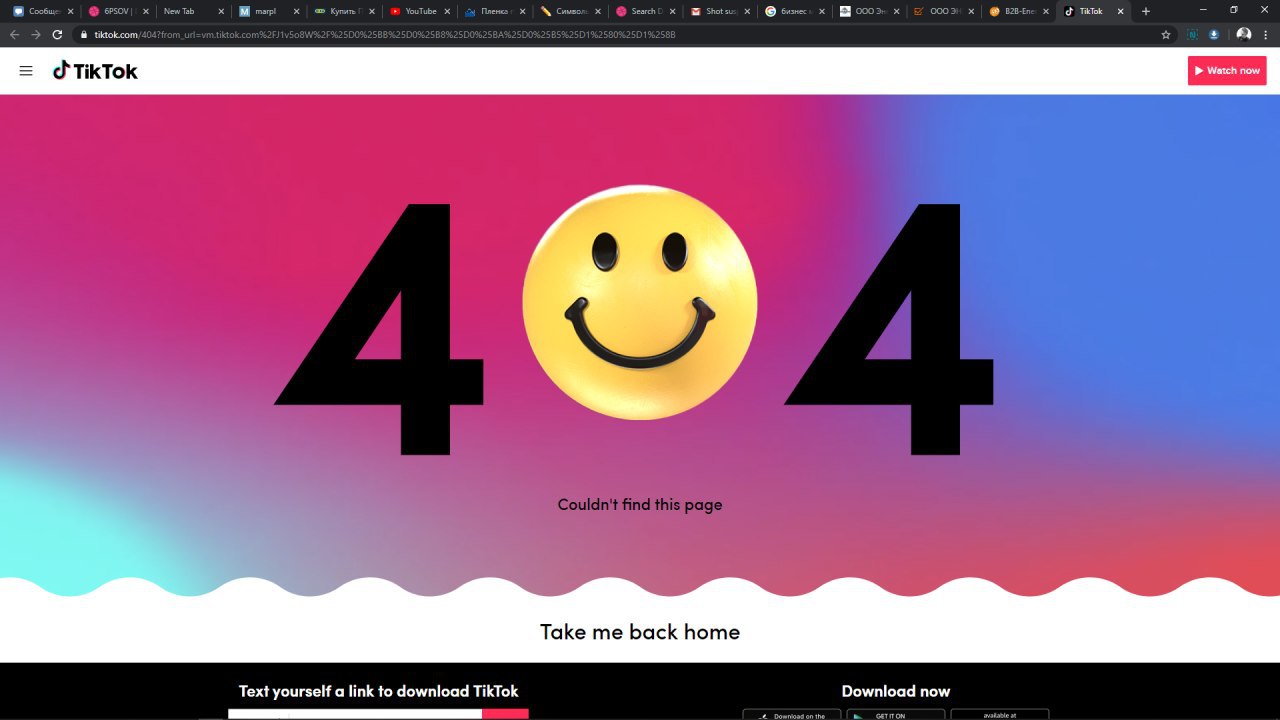
Task: Switch to the Сообщения tab
Action: pos(43,11)
